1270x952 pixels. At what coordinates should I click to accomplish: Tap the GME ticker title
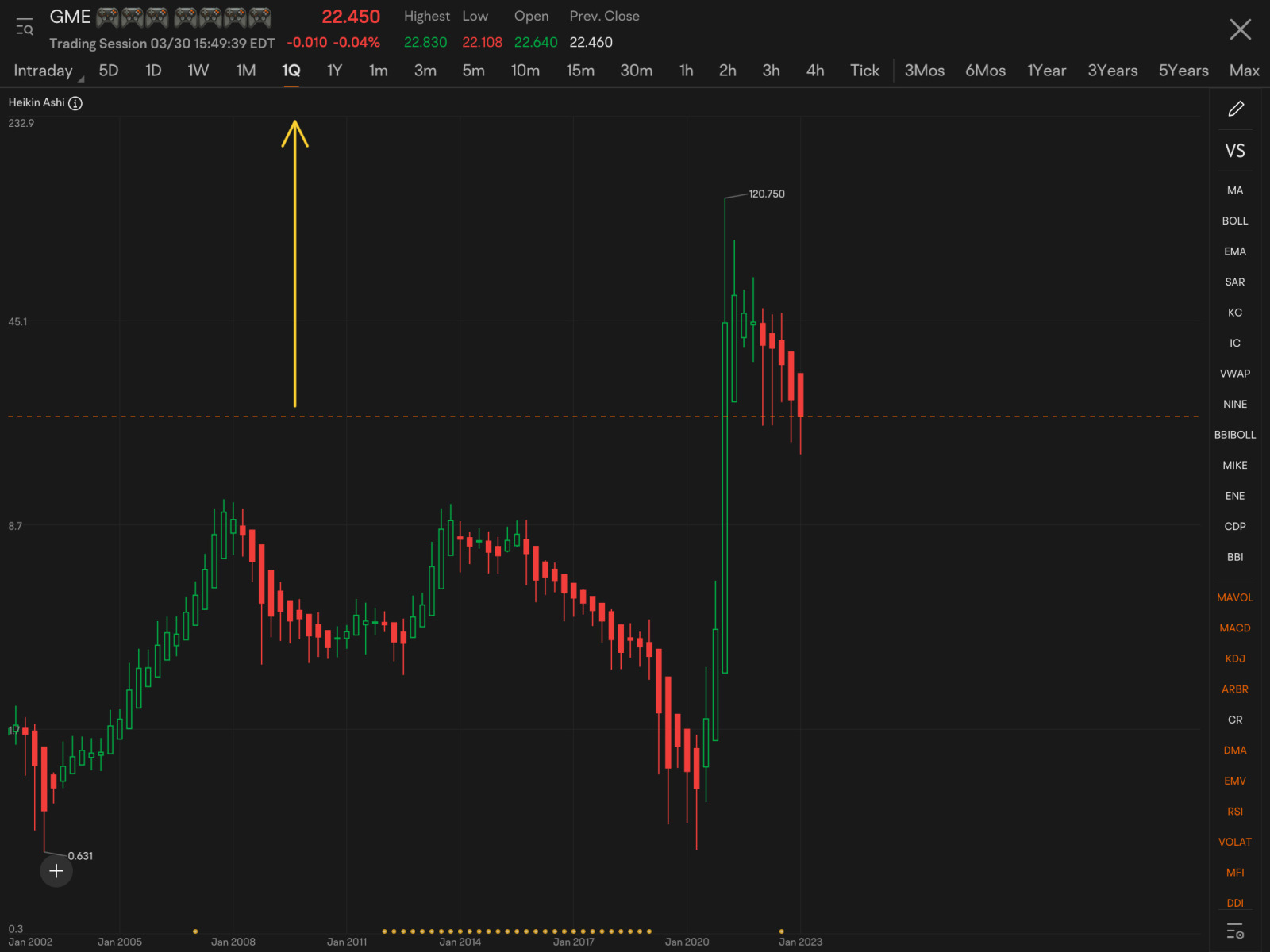(x=70, y=17)
